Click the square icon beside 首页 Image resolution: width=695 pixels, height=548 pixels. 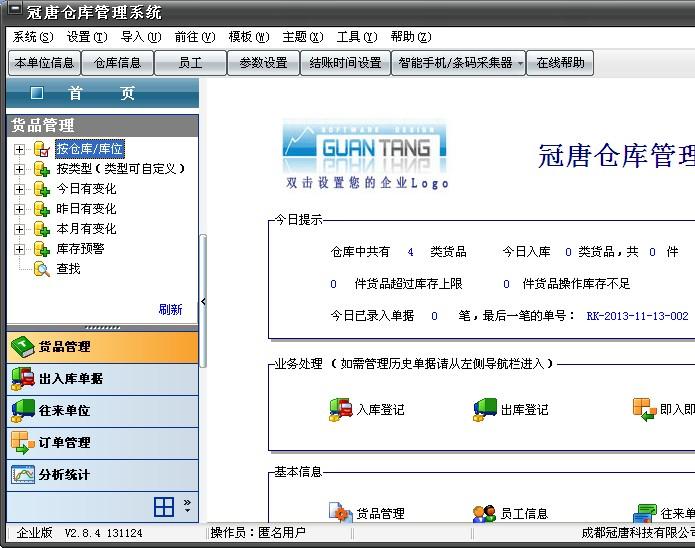click(37, 93)
